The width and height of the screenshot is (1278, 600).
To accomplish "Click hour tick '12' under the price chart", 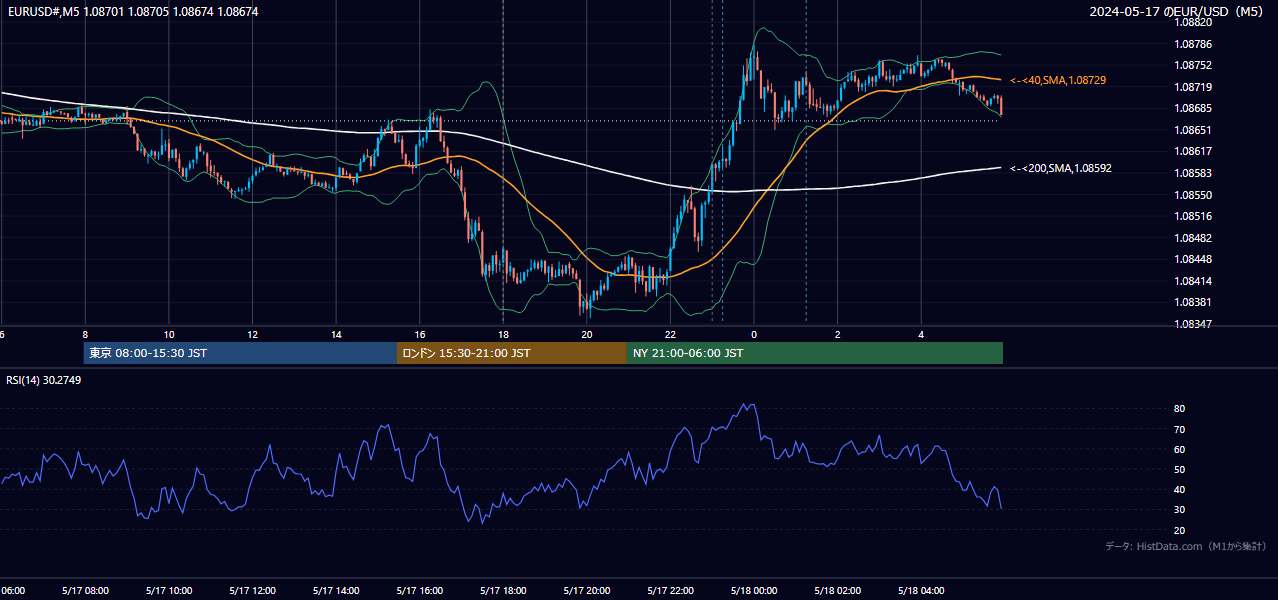I will [253, 335].
